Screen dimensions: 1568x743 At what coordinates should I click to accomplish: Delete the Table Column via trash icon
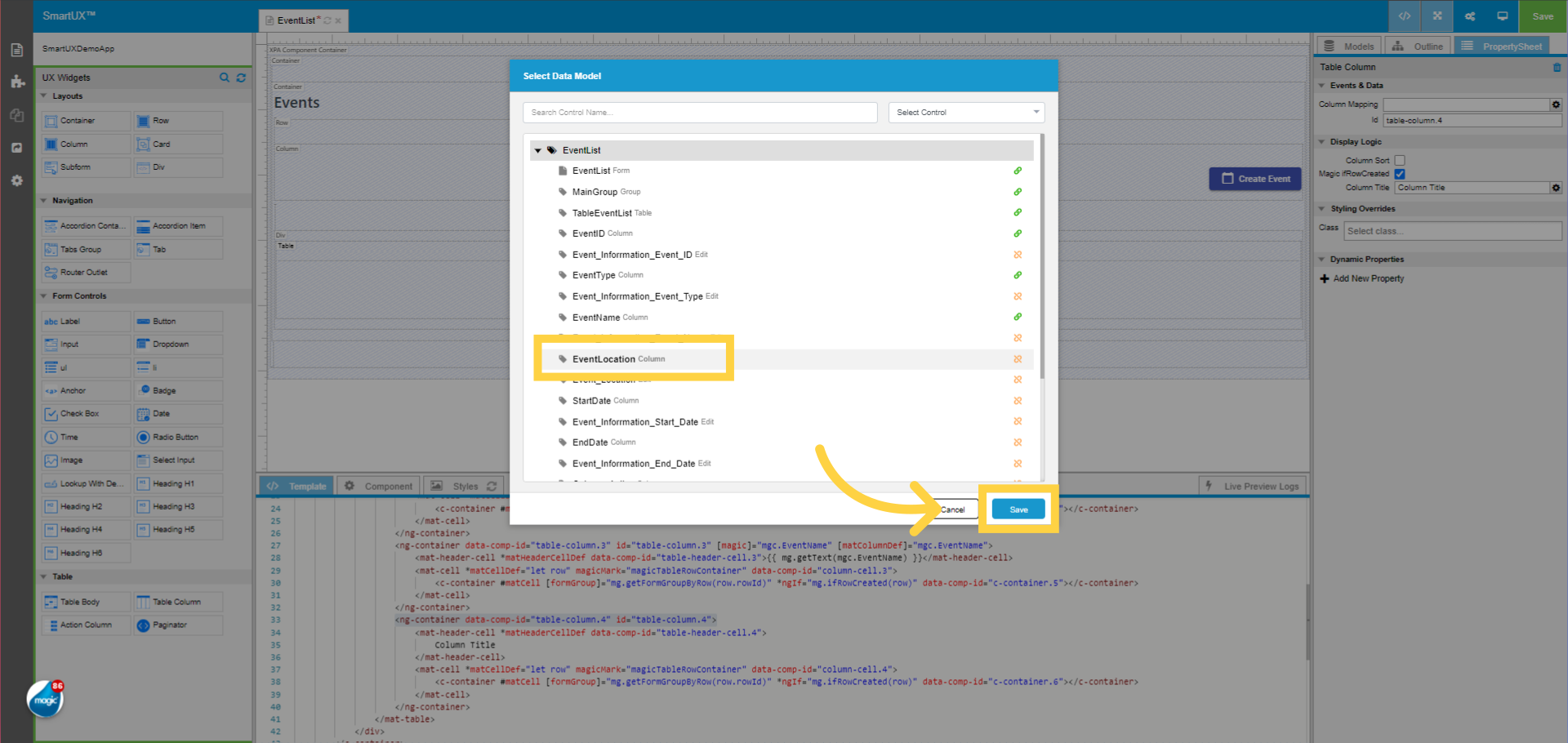click(1557, 67)
